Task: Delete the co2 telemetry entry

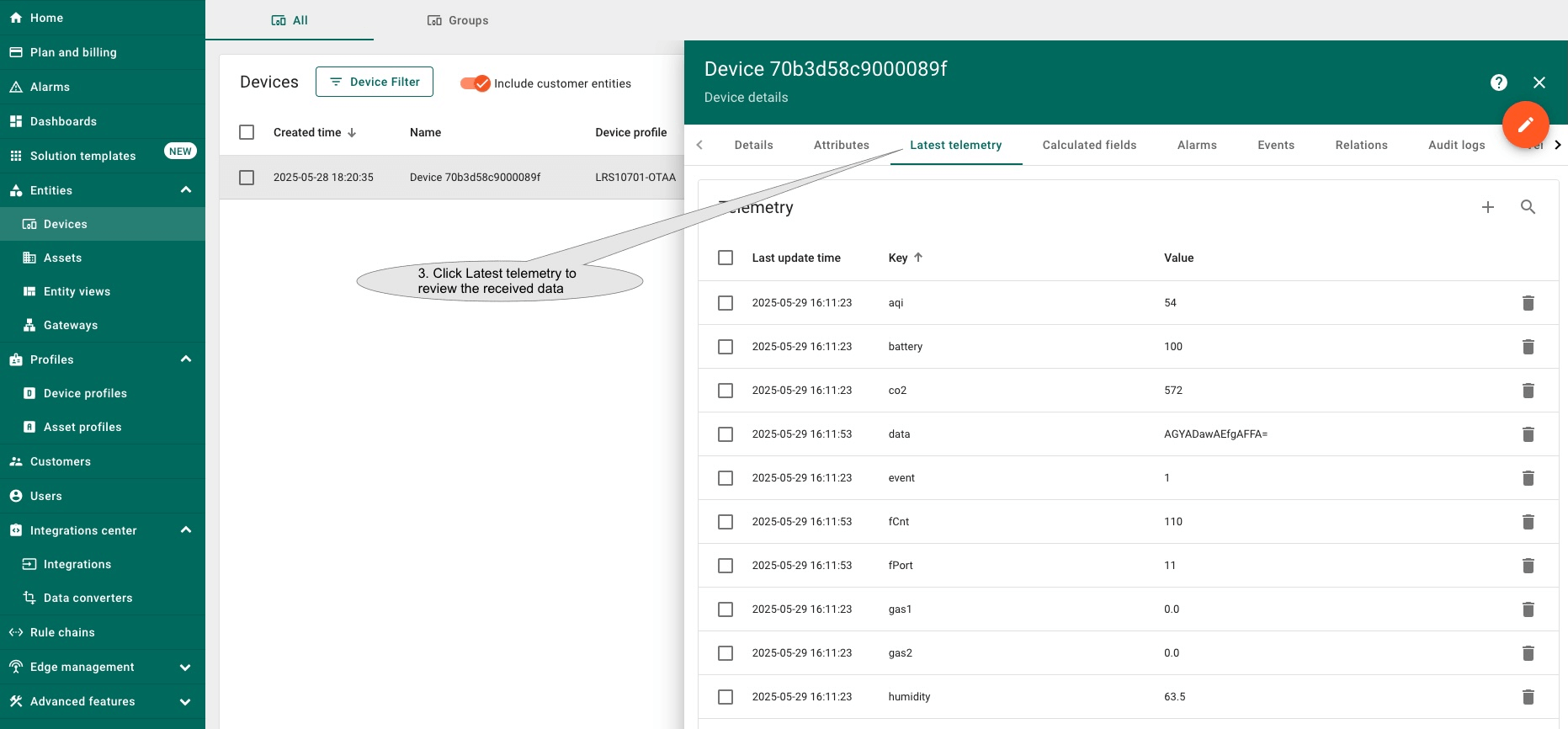Action: point(1528,391)
